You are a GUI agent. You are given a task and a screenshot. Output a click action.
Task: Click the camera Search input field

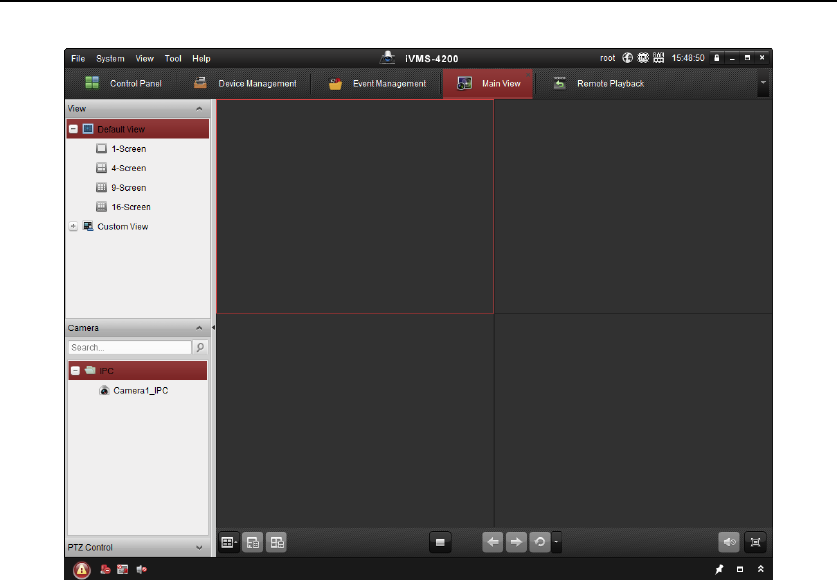click(130, 347)
